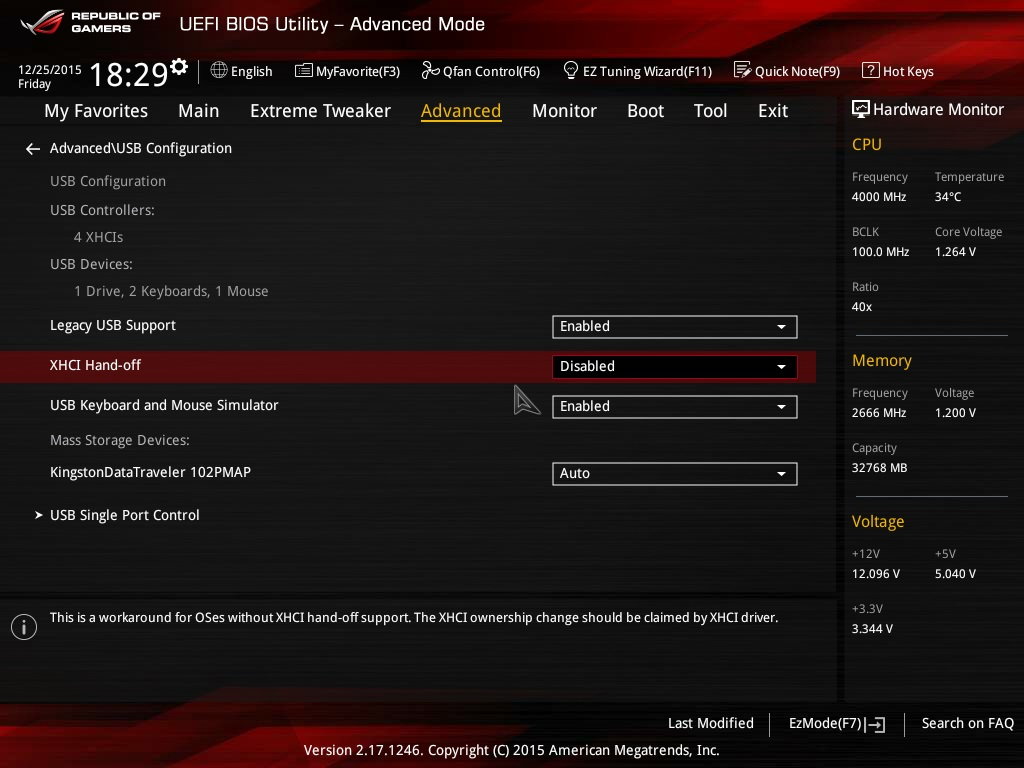Open Qfan Control fan icon
Image resolution: width=1024 pixels, height=768 pixels.
pos(431,71)
